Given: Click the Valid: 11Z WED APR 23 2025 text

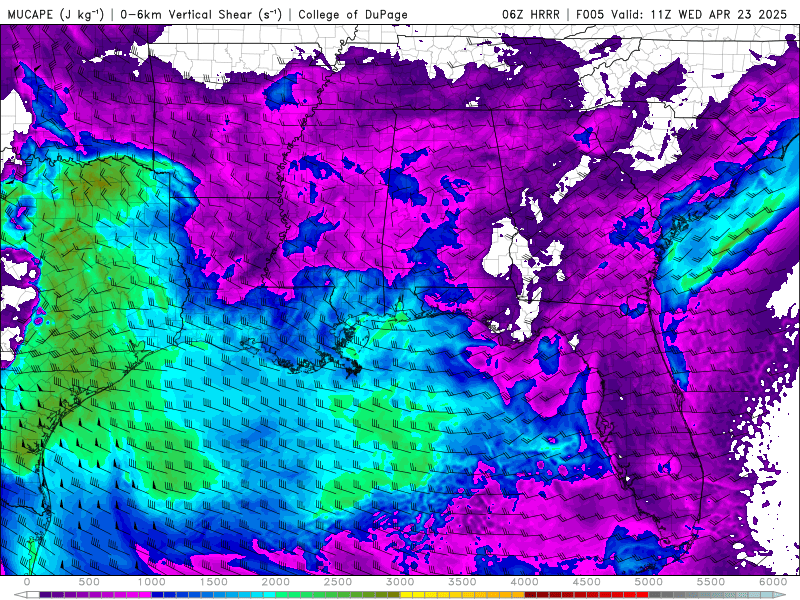Looking at the screenshot, I should pos(699,14).
